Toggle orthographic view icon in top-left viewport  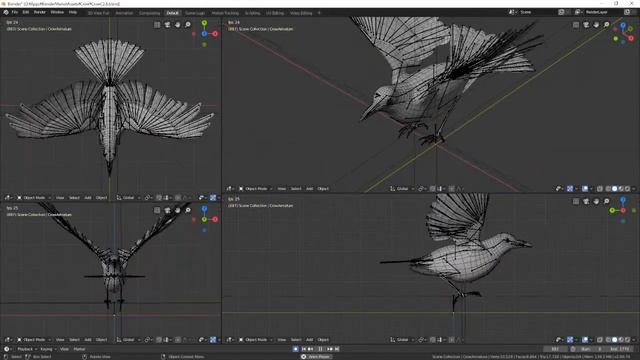point(157,25)
